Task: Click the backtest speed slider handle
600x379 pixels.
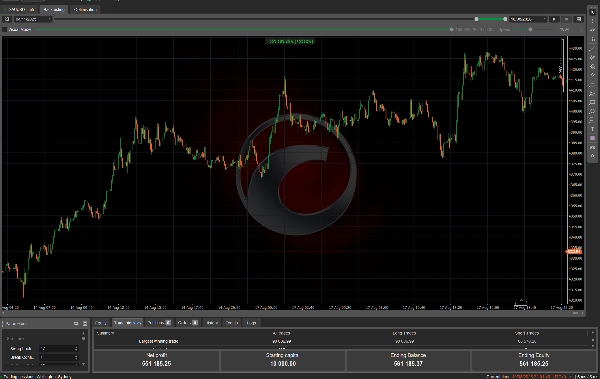Action: point(530,29)
